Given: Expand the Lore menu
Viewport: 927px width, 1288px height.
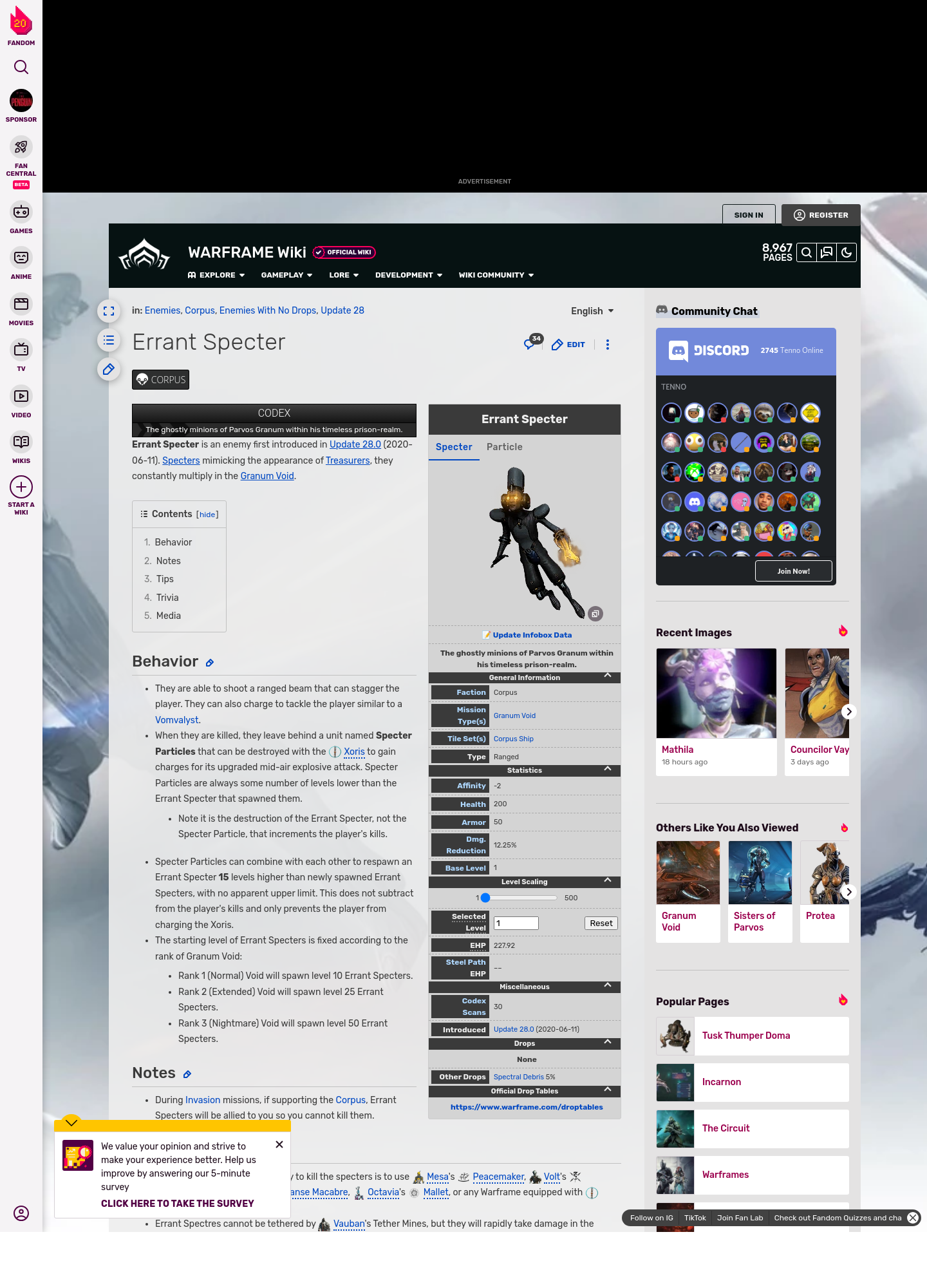Looking at the screenshot, I should [344, 275].
